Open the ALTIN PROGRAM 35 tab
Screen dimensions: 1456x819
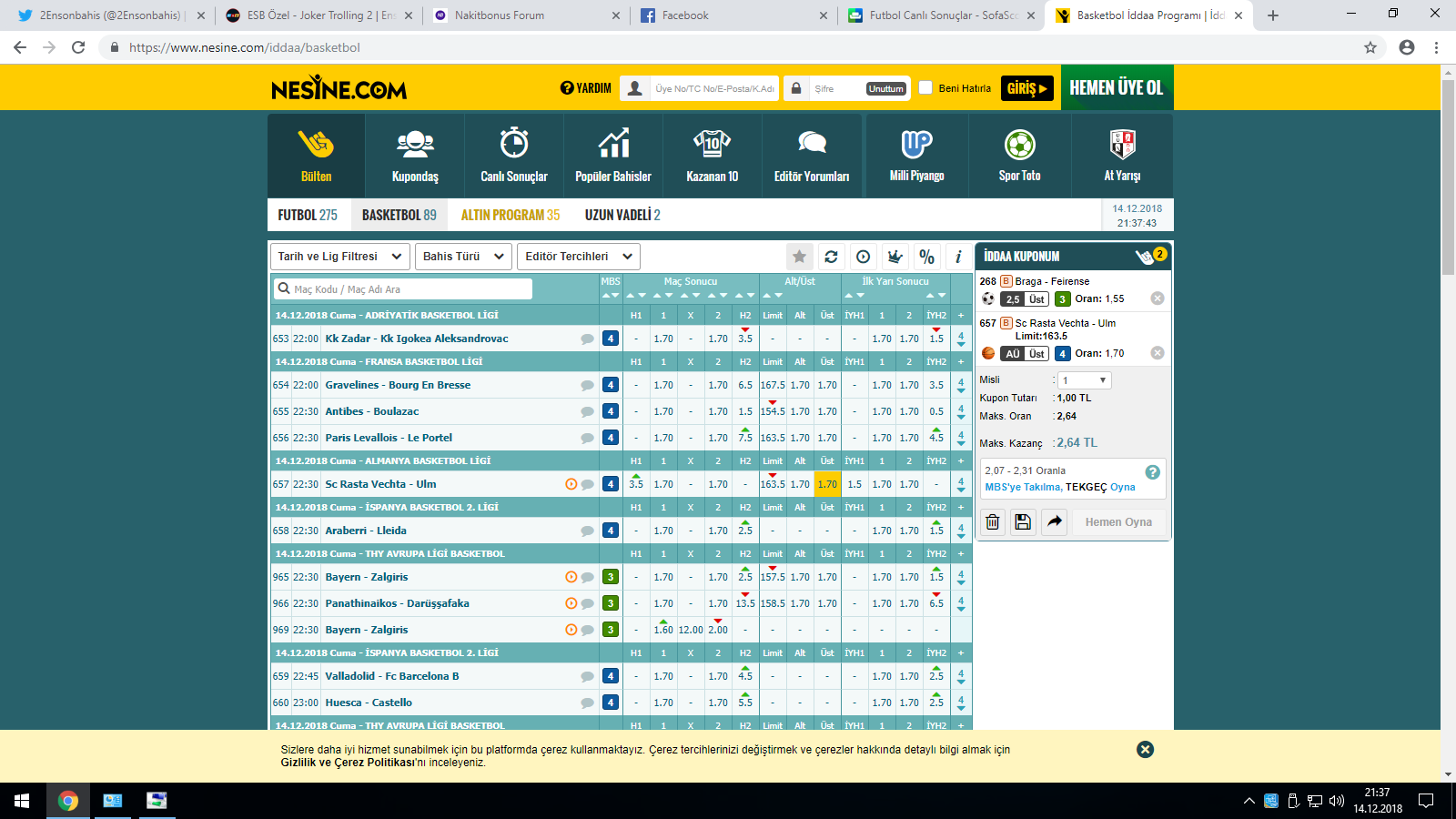point(511,215)
